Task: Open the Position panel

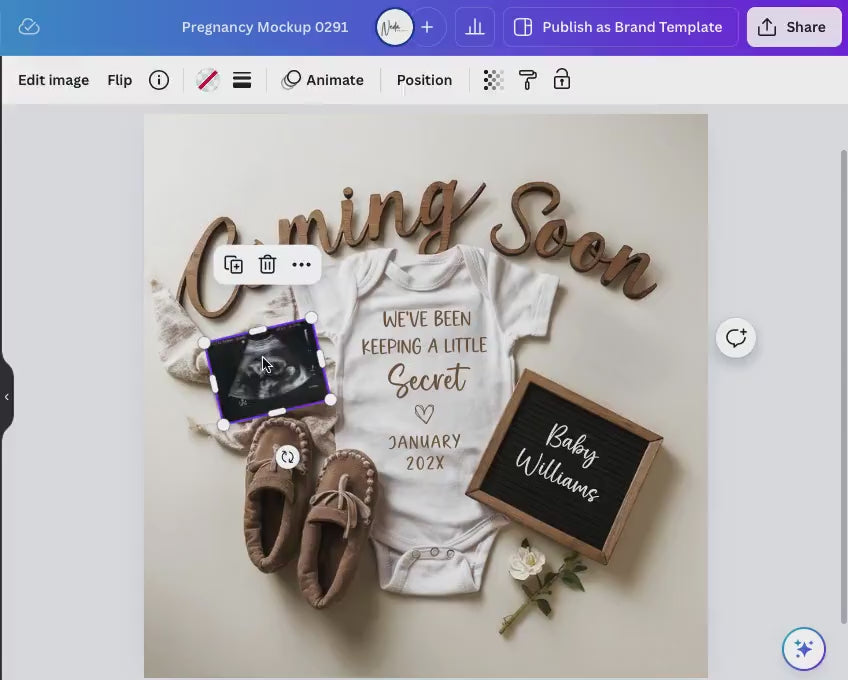Action: click(425, 80)
